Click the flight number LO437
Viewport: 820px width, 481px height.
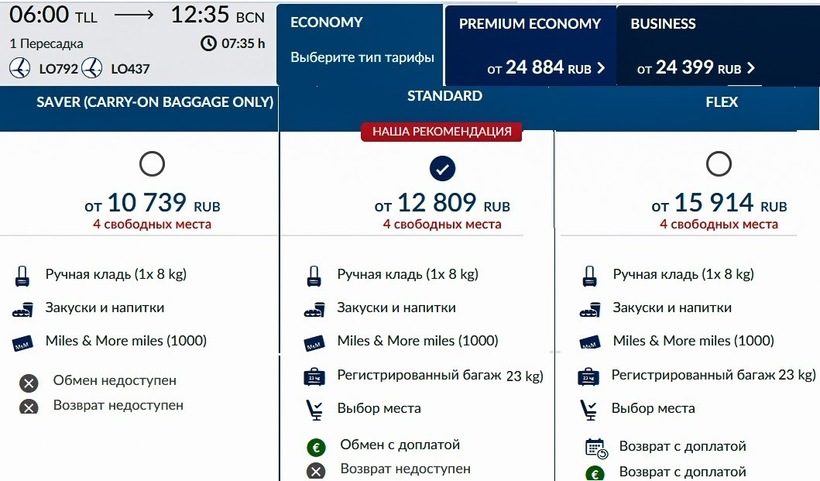click(130, 68)
